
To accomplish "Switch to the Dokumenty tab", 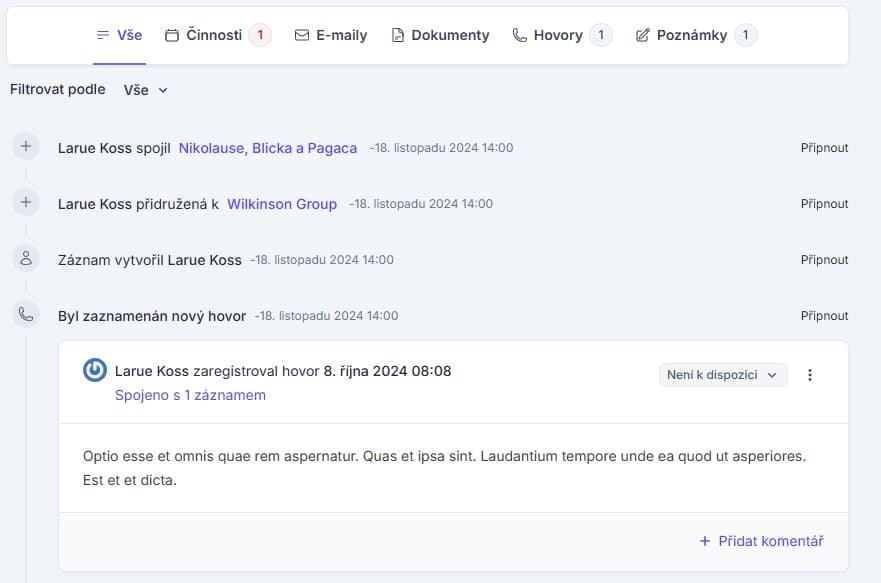I will [x=440, y=35].
